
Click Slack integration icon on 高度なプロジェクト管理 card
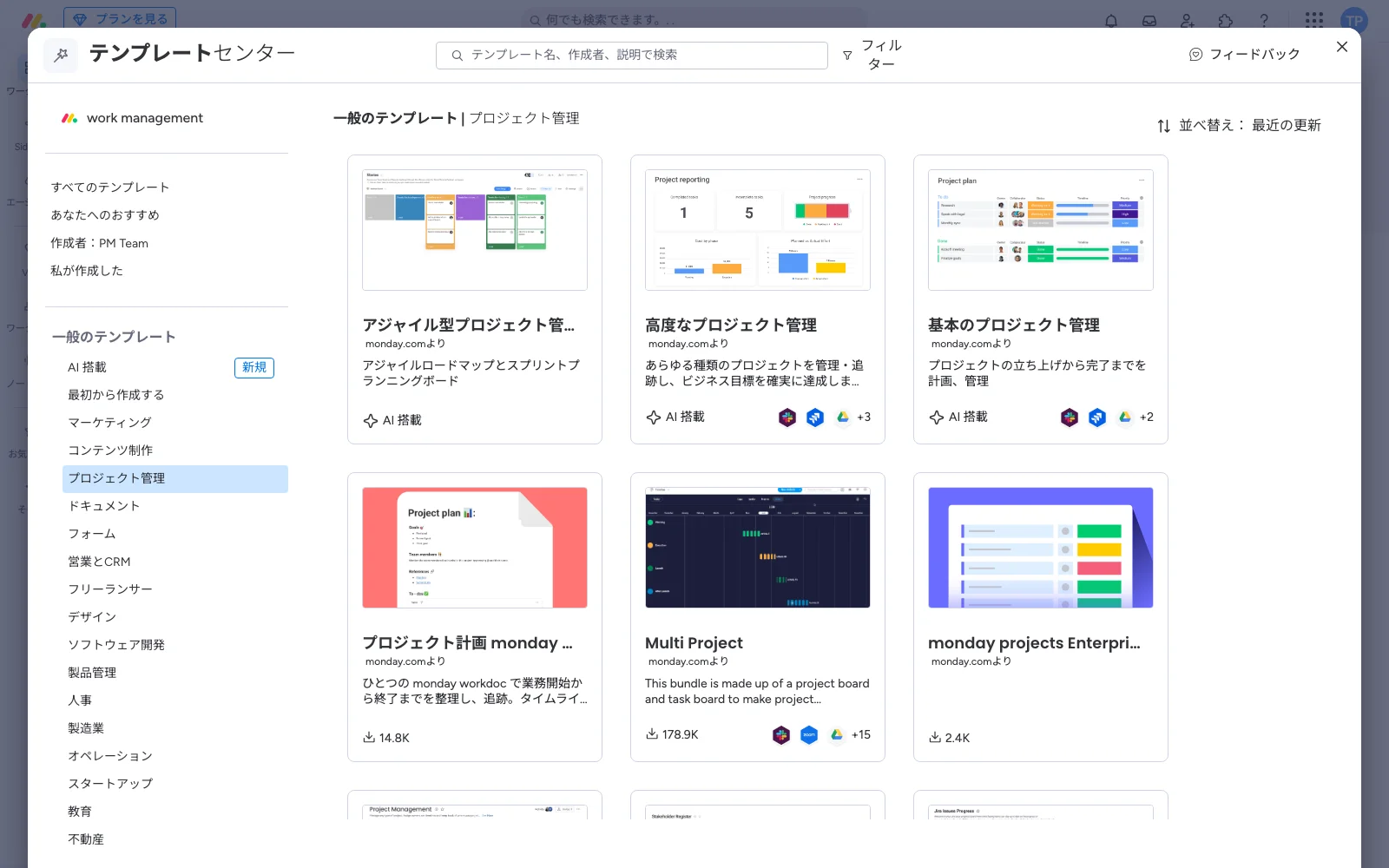pos(787,418)
